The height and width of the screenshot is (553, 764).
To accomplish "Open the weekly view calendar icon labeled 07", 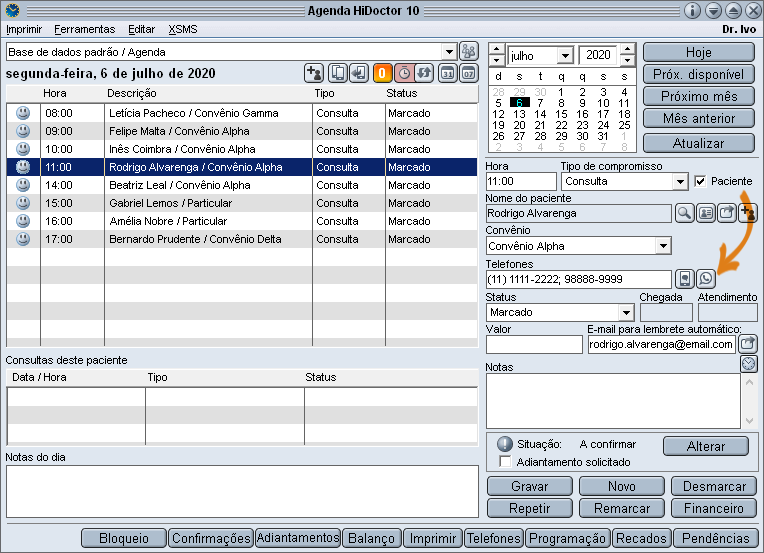I will [469, 74].
